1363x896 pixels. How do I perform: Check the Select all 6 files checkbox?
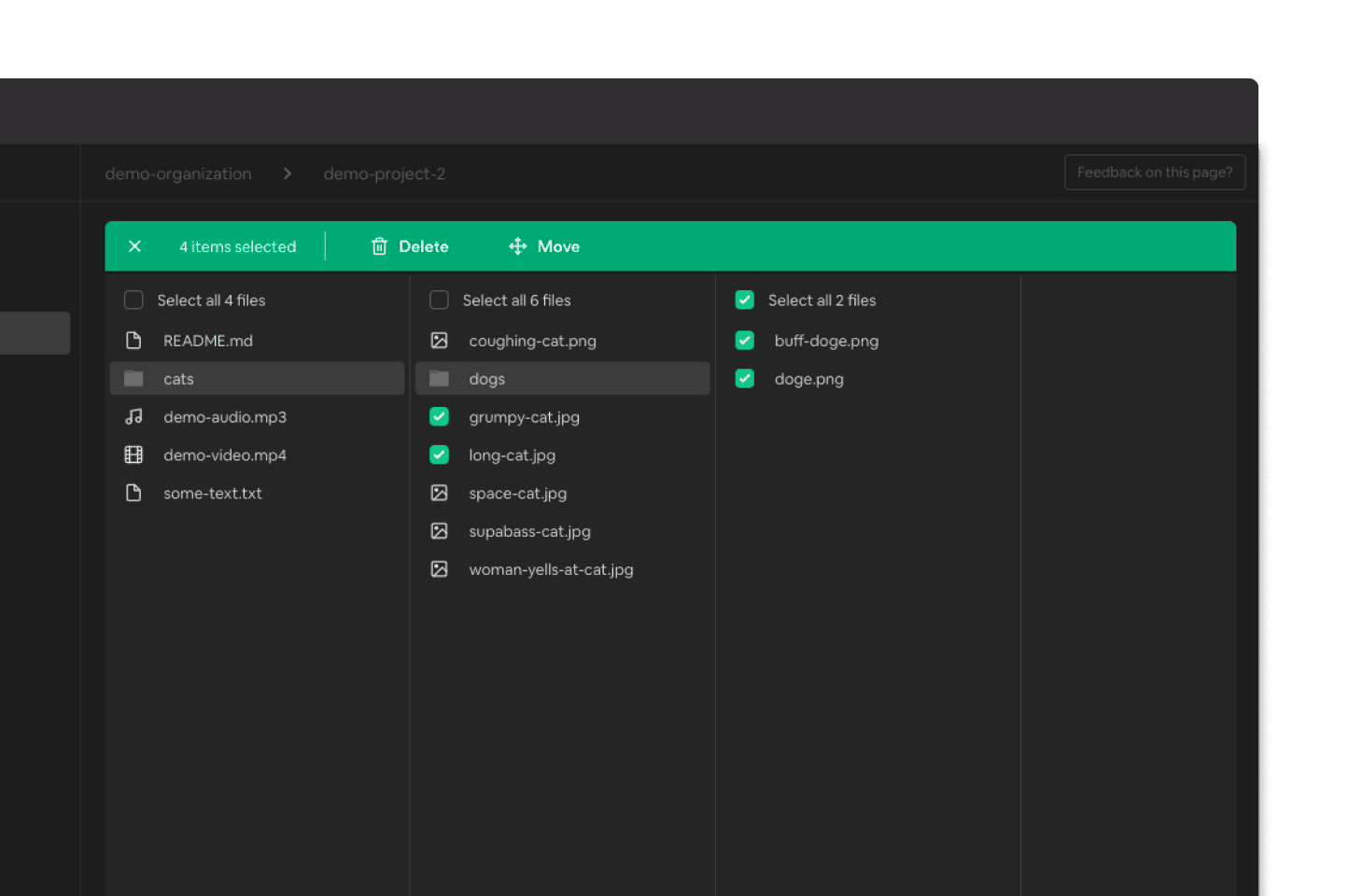click(439, 300)
